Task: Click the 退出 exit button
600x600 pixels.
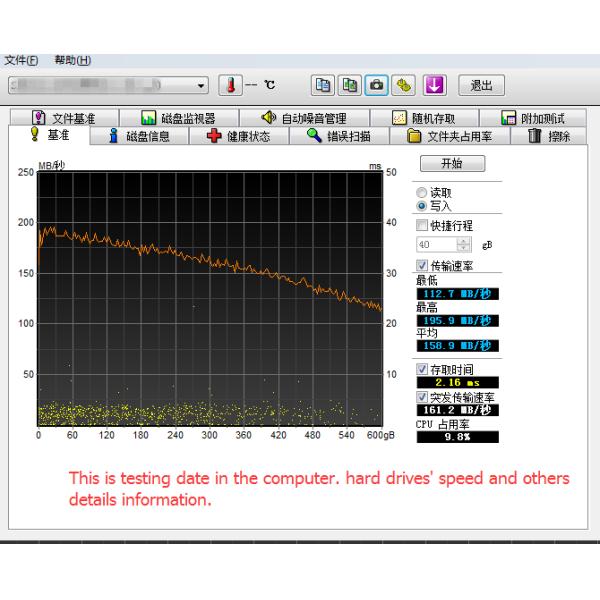Action: click(x=481, y=85)
